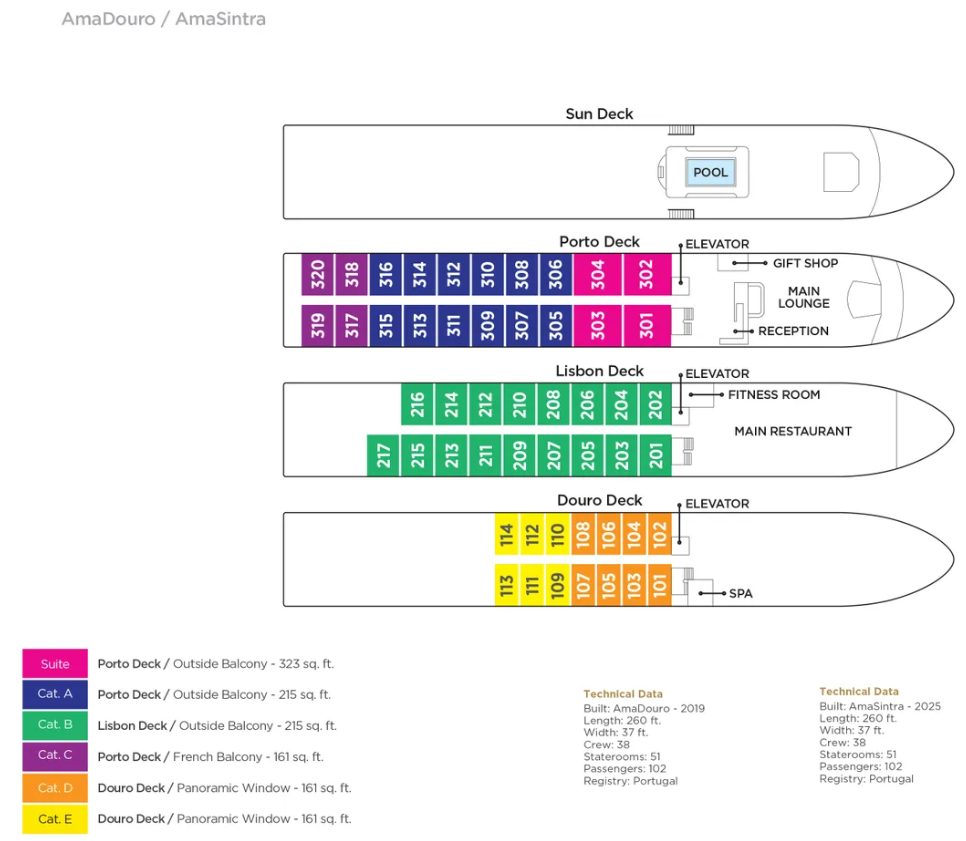This screenshot has width=966, height=841.
Task: Pick stateroom 306
Action: click(x=556, y=274)
